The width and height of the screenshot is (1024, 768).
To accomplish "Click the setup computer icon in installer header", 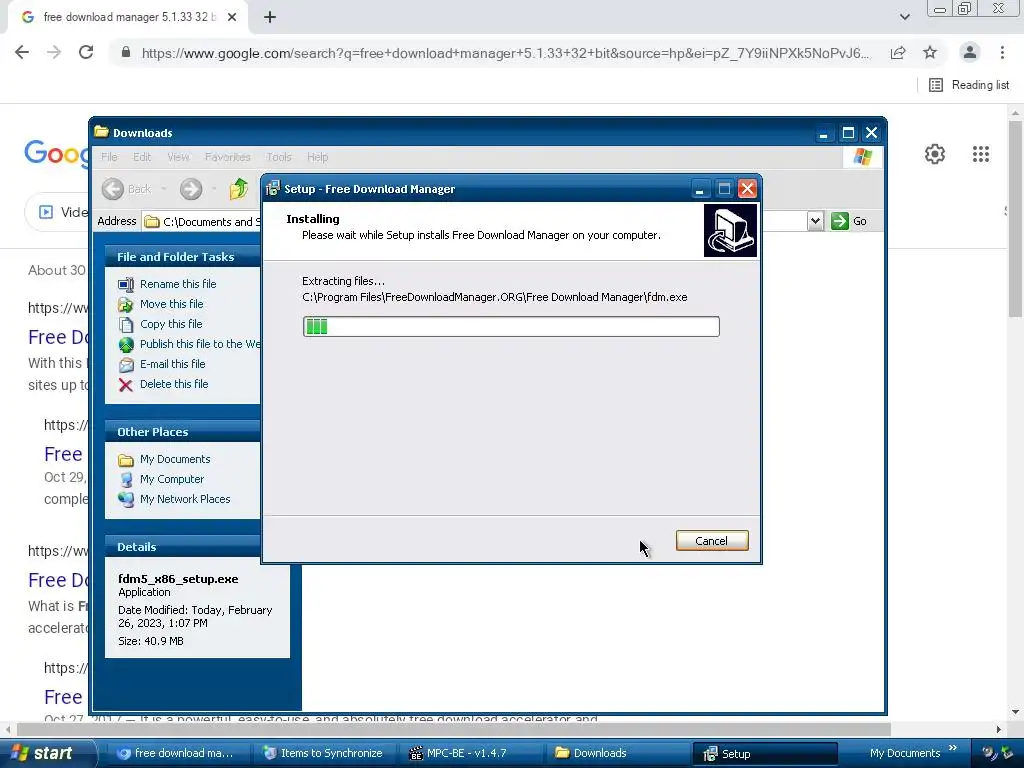I will [x=730, y=231].
